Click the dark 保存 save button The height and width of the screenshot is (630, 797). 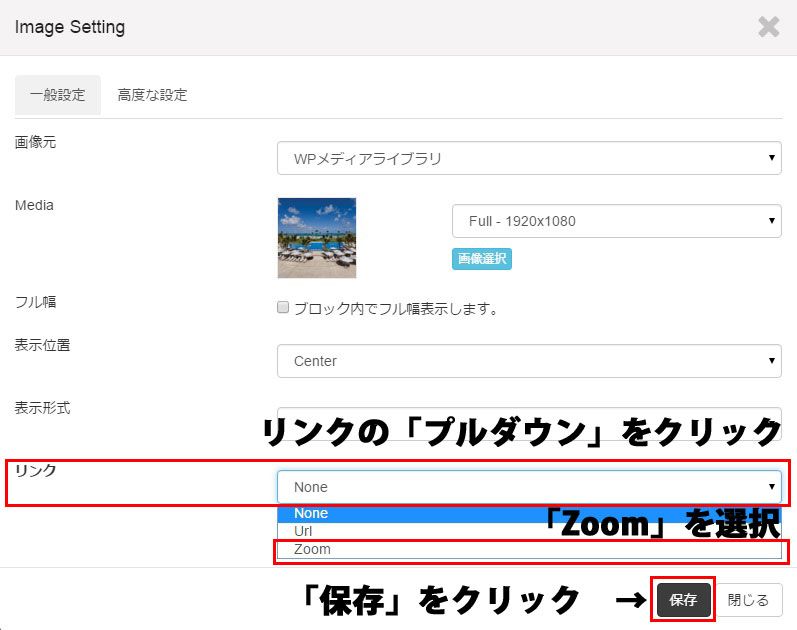coord(683,600)
